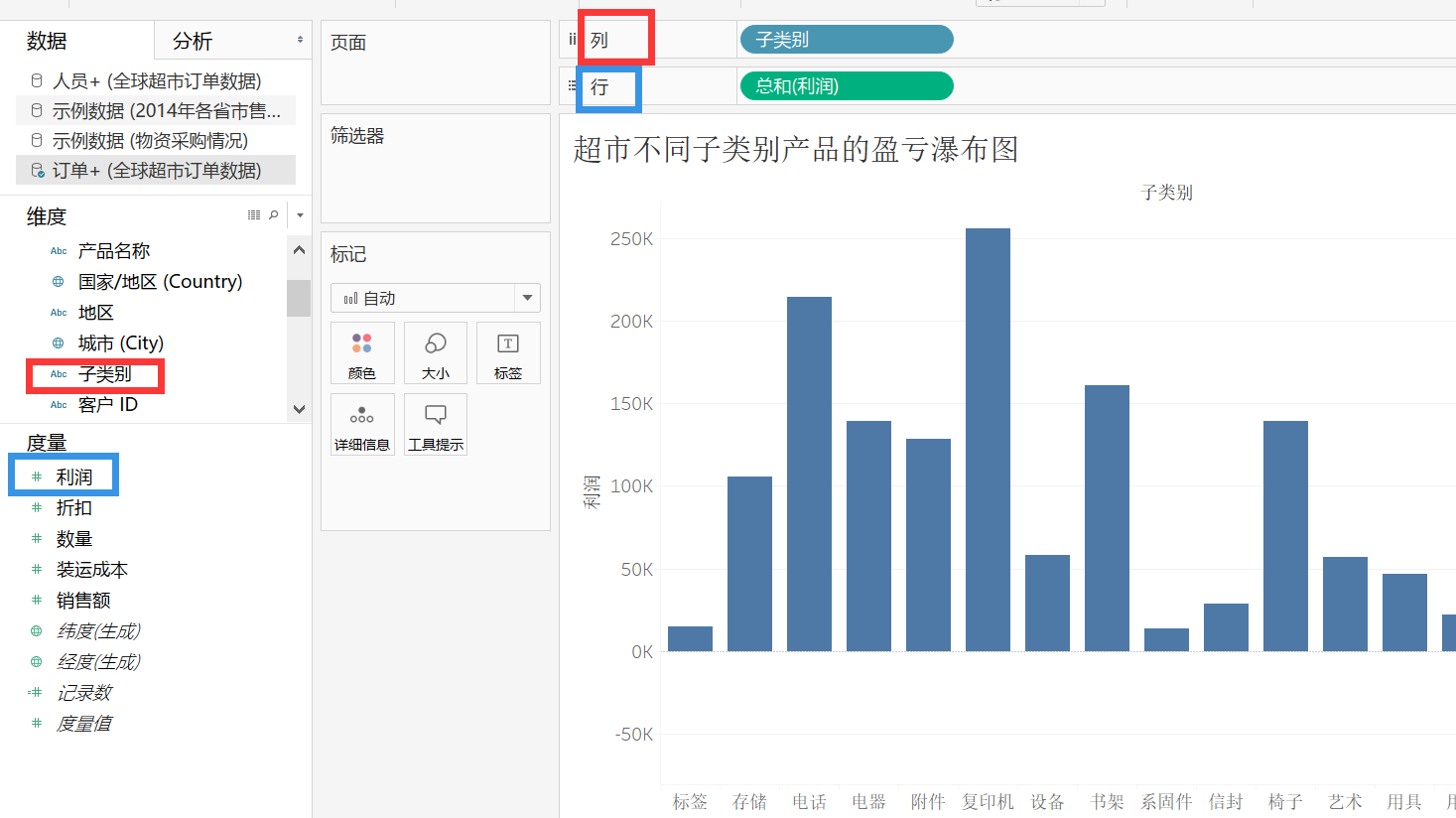The width and height of the screenshot is (1456, 818).
Task: Click the database icon for 示例数据 (2014年各省市售...)
Action: coord(37,110)
